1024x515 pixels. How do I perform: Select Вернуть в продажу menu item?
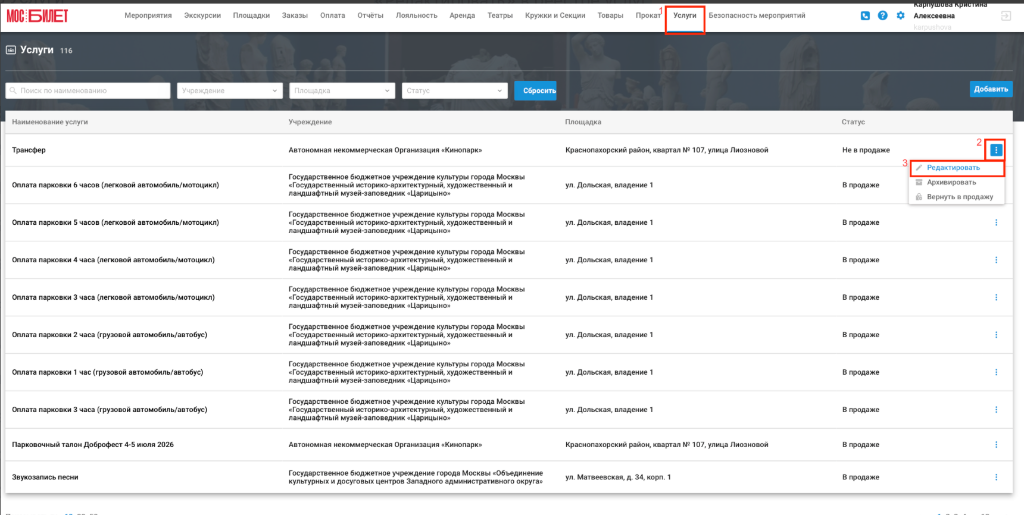(x=956, y=196)
